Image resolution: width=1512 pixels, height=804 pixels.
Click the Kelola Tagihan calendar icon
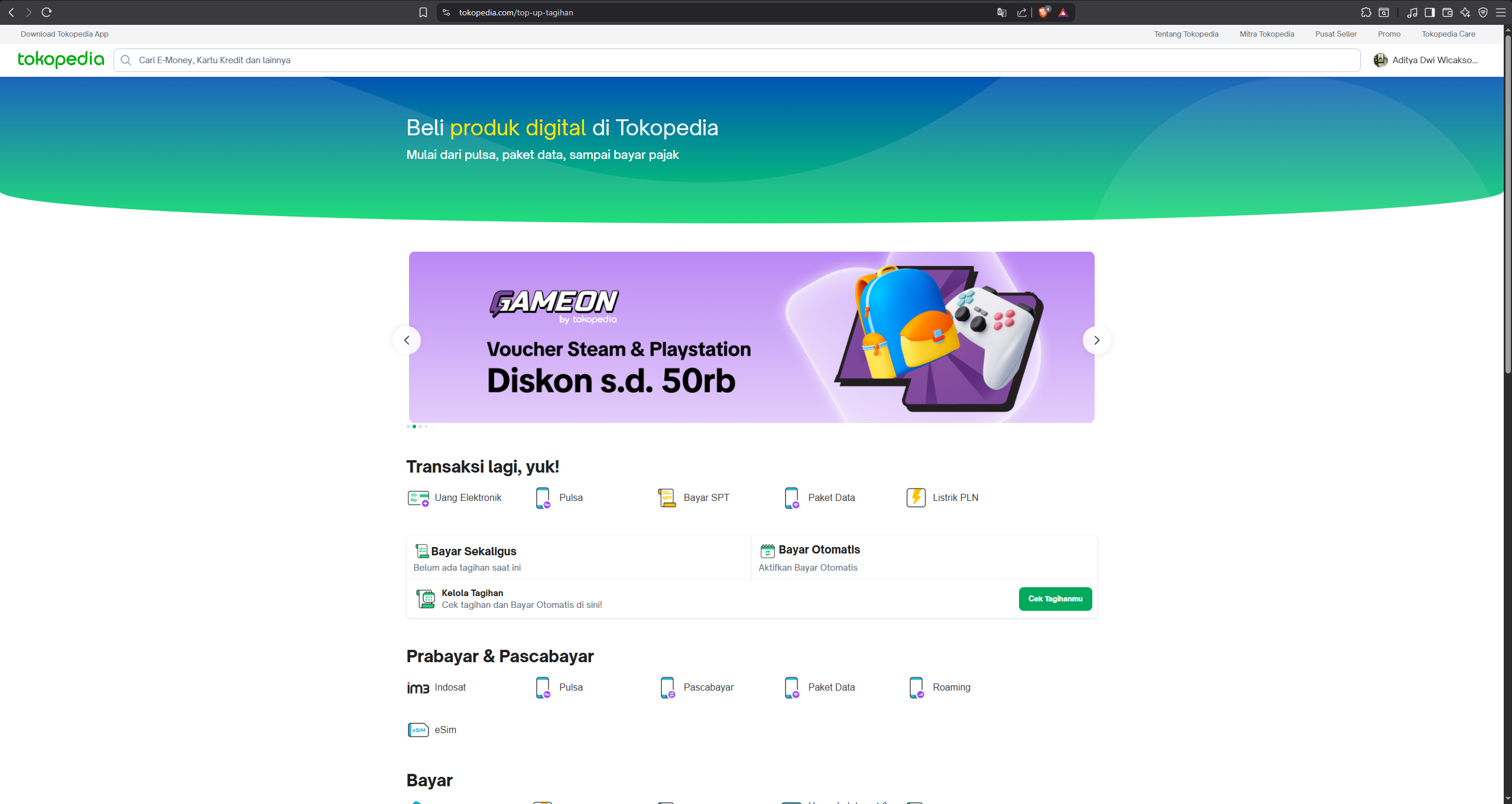426,599
